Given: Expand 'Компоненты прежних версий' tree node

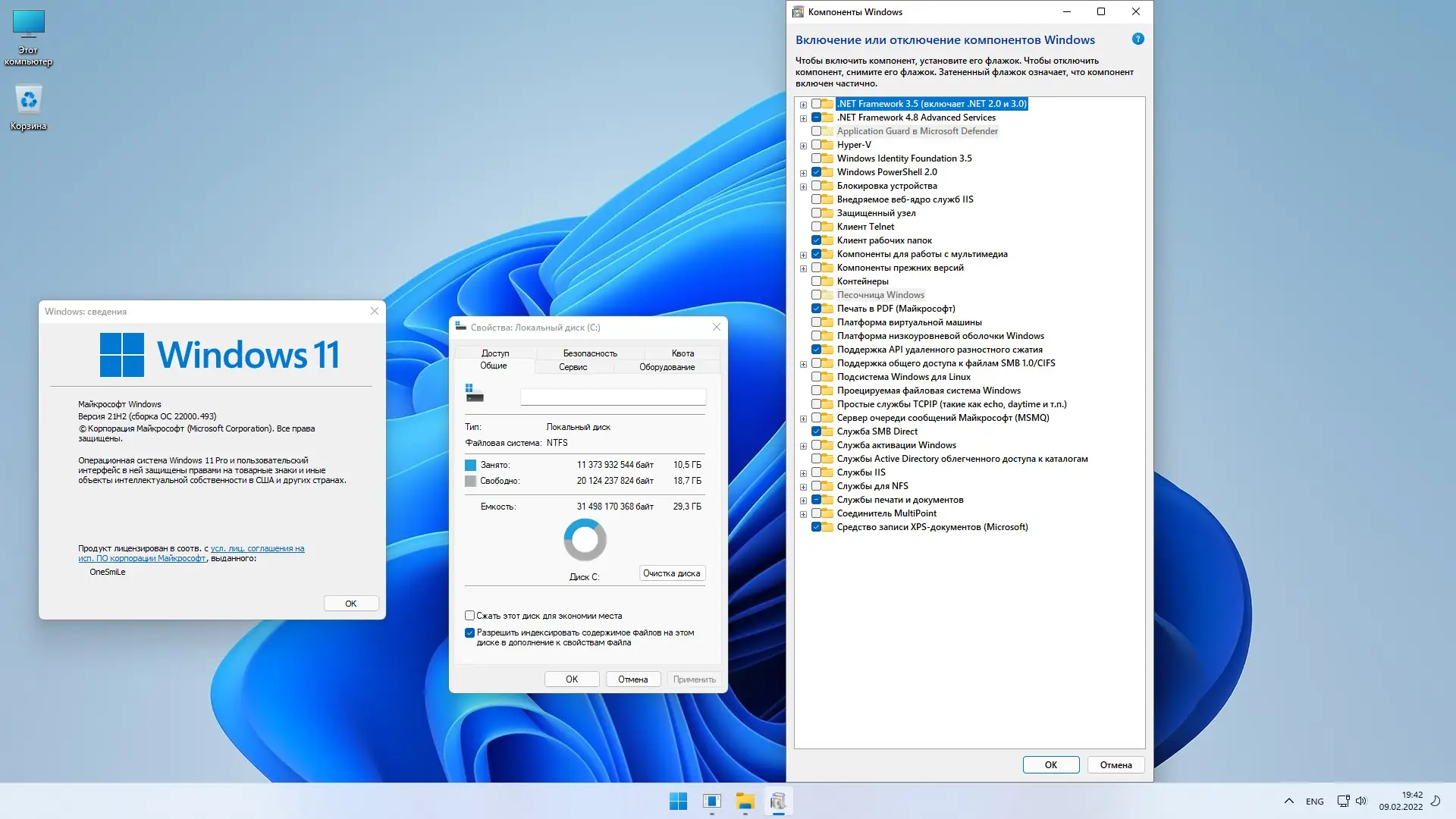Looking at the screenshot, I should pyautogui.click(x=803, y=268).
